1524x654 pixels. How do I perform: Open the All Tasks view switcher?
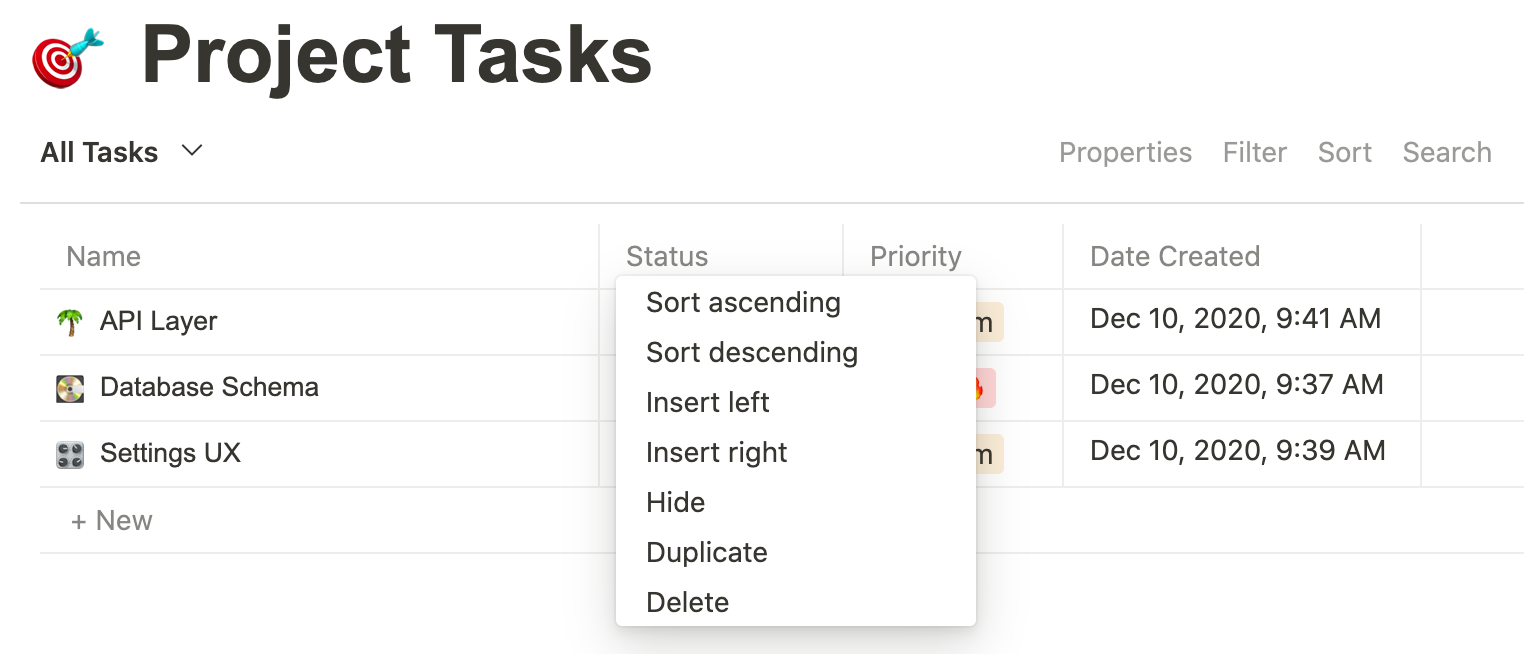tap(99, 152)
